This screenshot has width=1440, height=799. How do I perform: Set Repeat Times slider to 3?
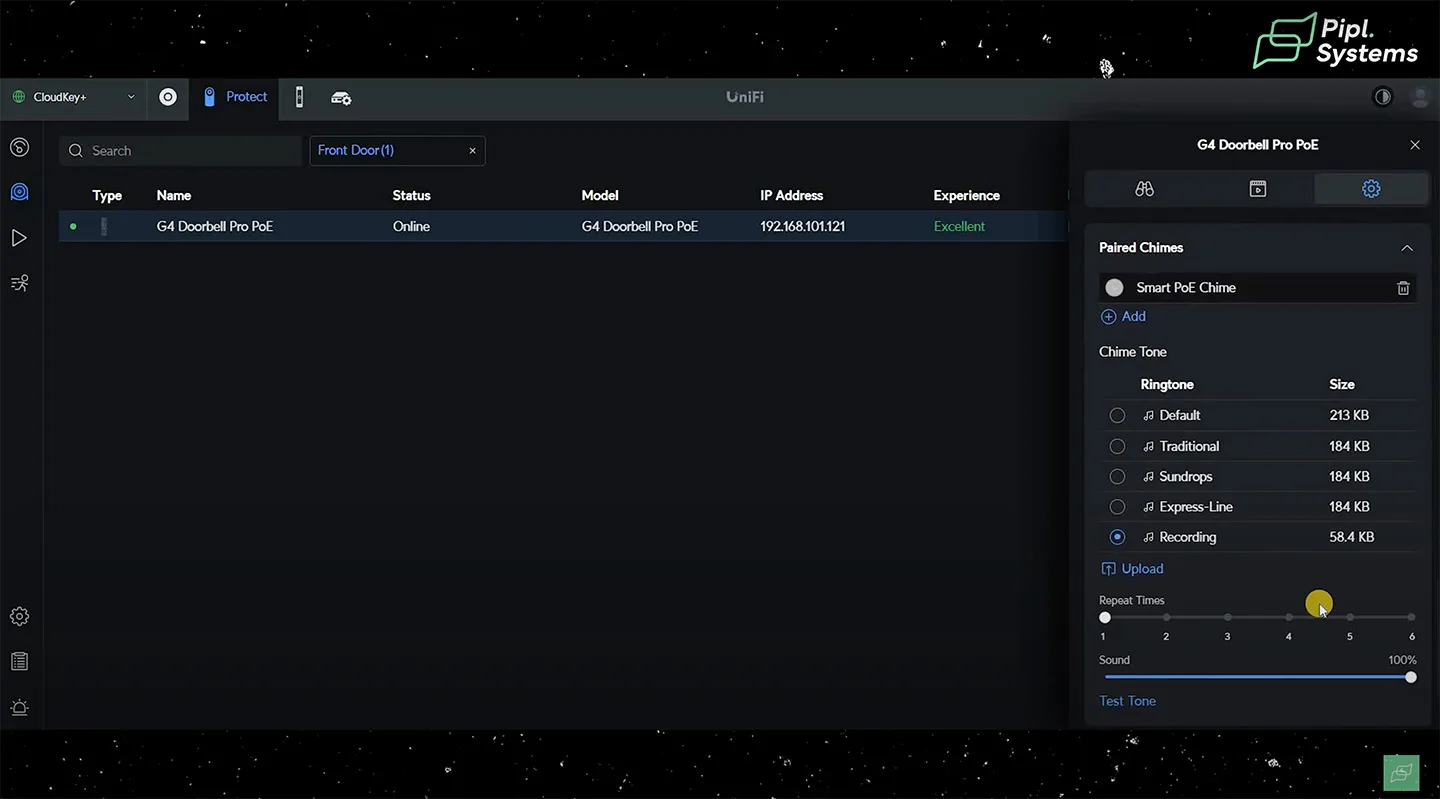tap(1227, 618)
